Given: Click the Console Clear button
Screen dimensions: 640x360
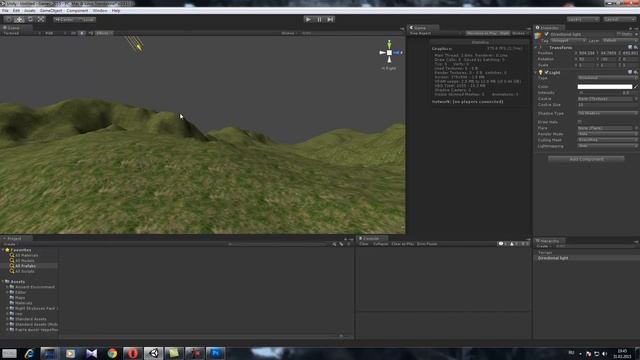Looking at the screenshot, I should click(x=363, y=244).
